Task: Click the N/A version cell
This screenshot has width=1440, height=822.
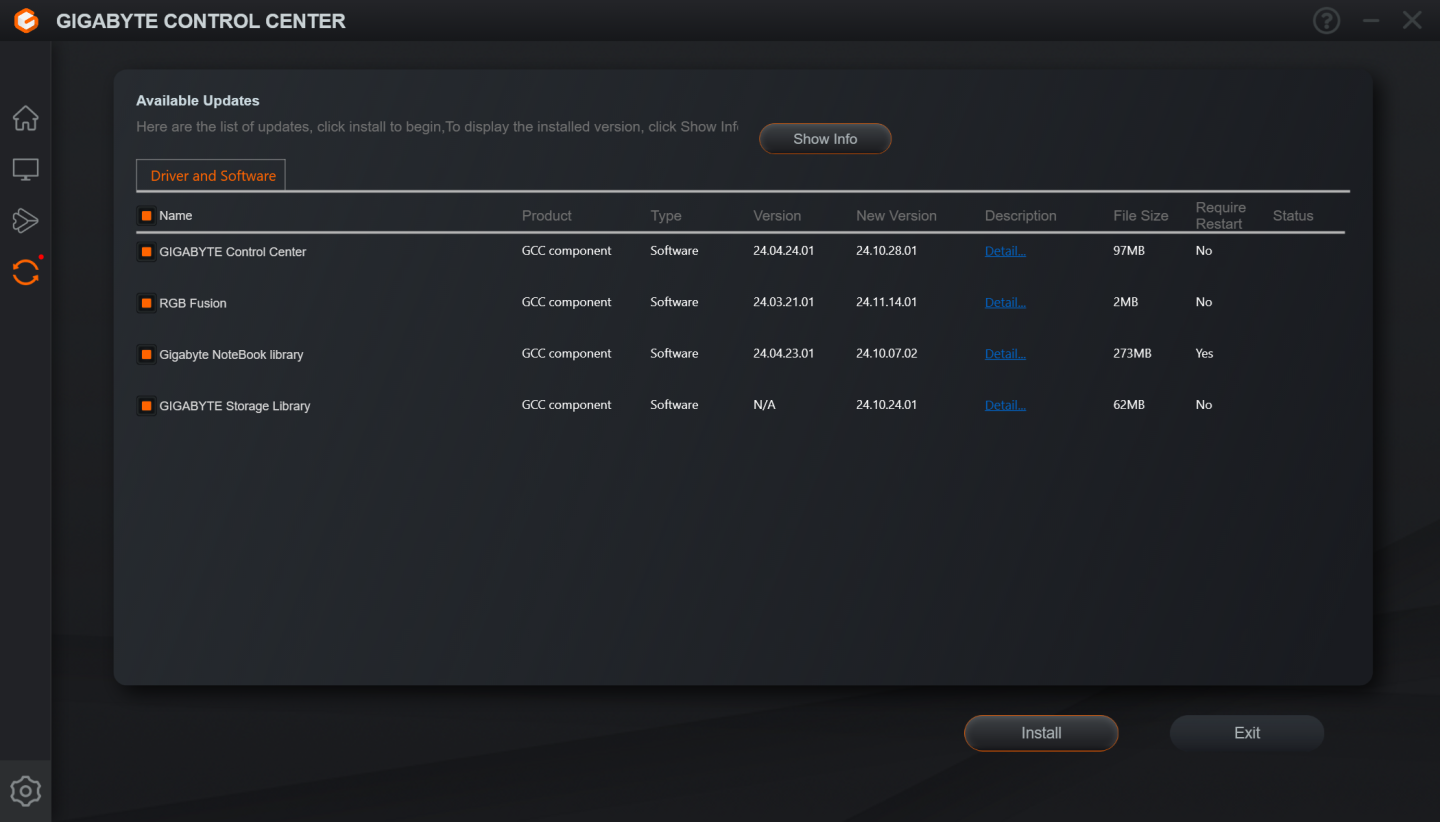Action: pos(764,405)
